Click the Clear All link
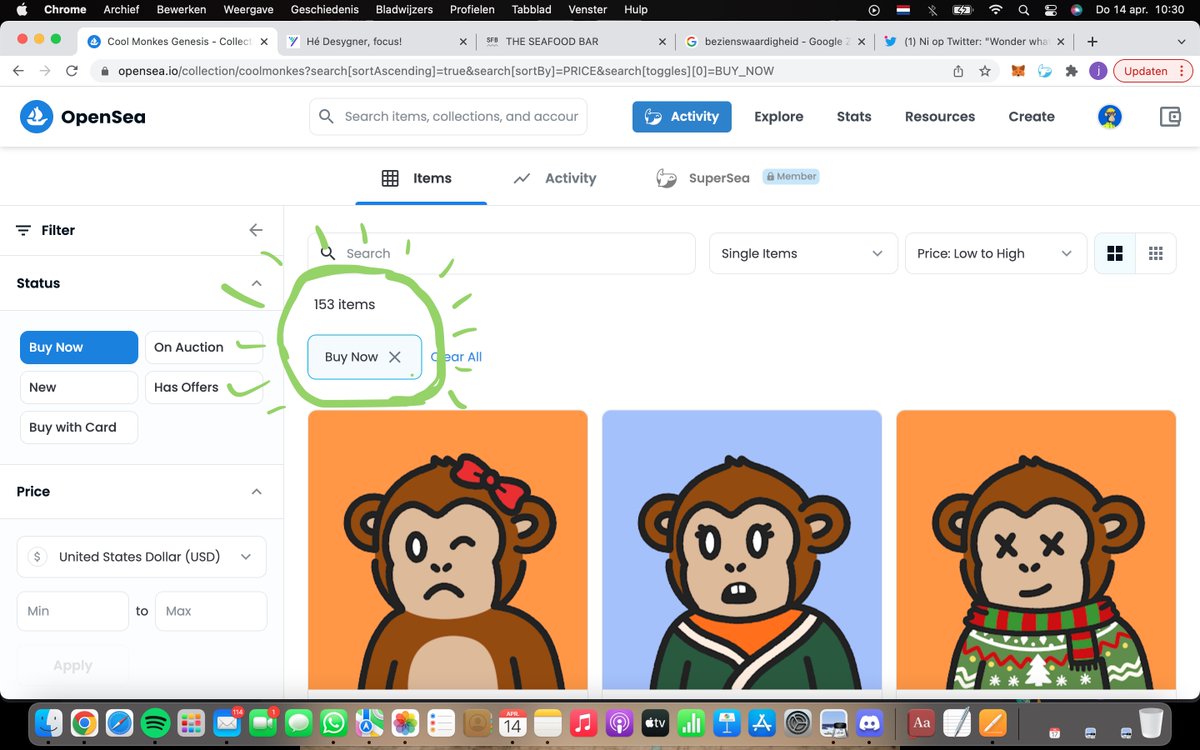1200x750 pixels. (x=456, y=357)
